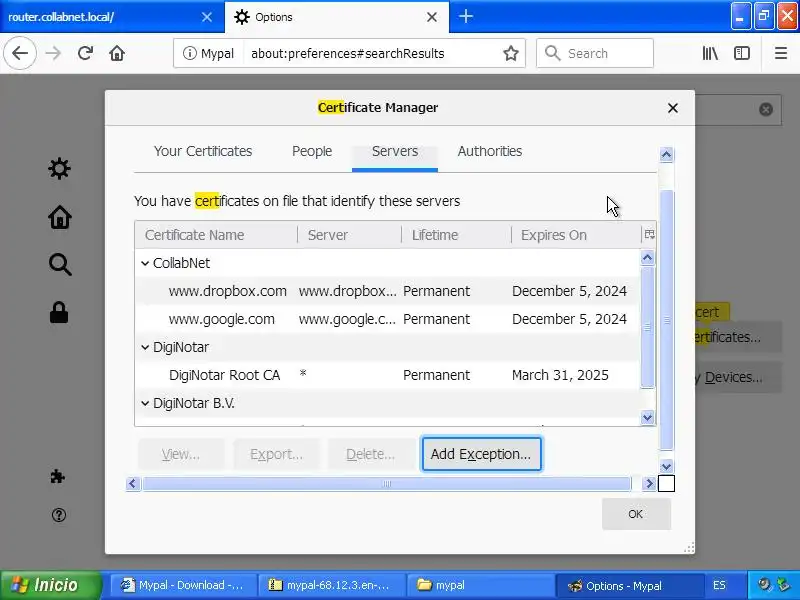Sort by Certificate Name column
Screen dimensions: 800x600
click(216, 235)
